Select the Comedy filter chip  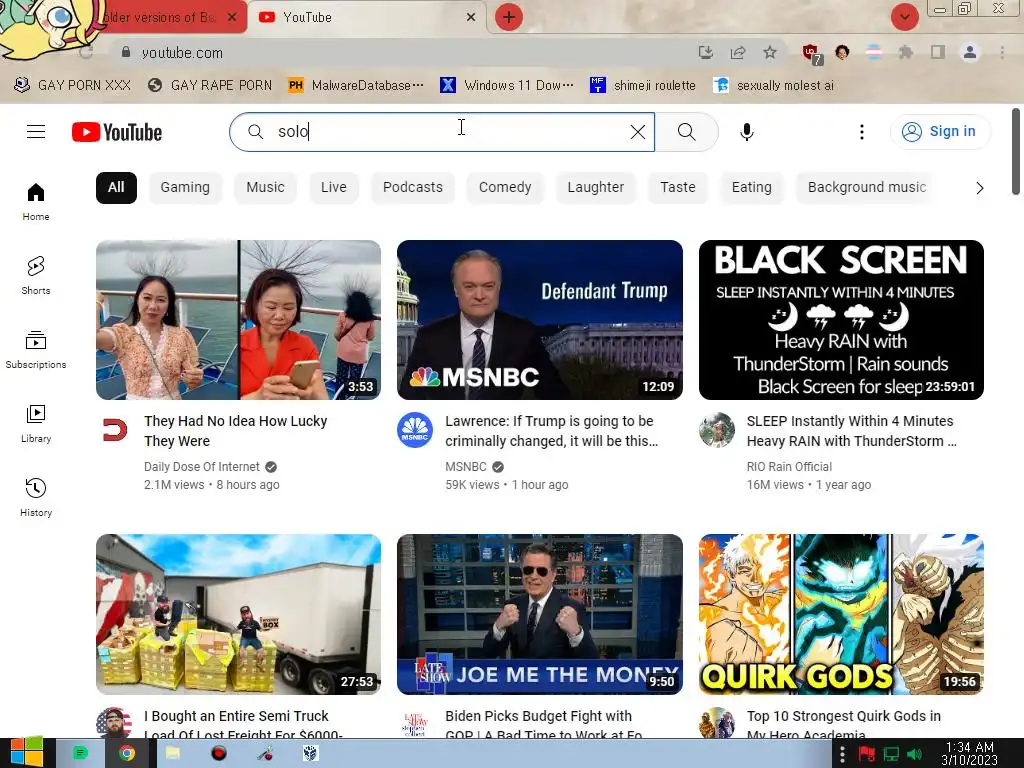tap(505, 187)
